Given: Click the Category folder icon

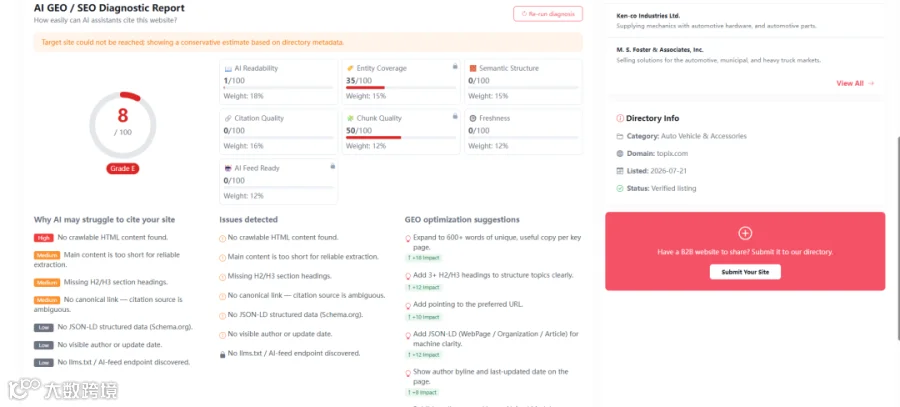Looking at the screenshot, I should tap(619, 137).
